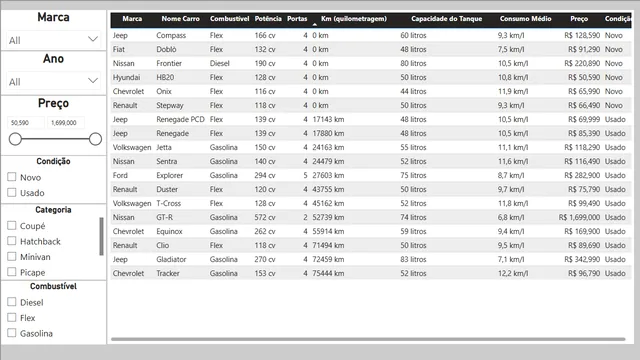
Task: Check the Coupé category checkbox
Action: 12,225
